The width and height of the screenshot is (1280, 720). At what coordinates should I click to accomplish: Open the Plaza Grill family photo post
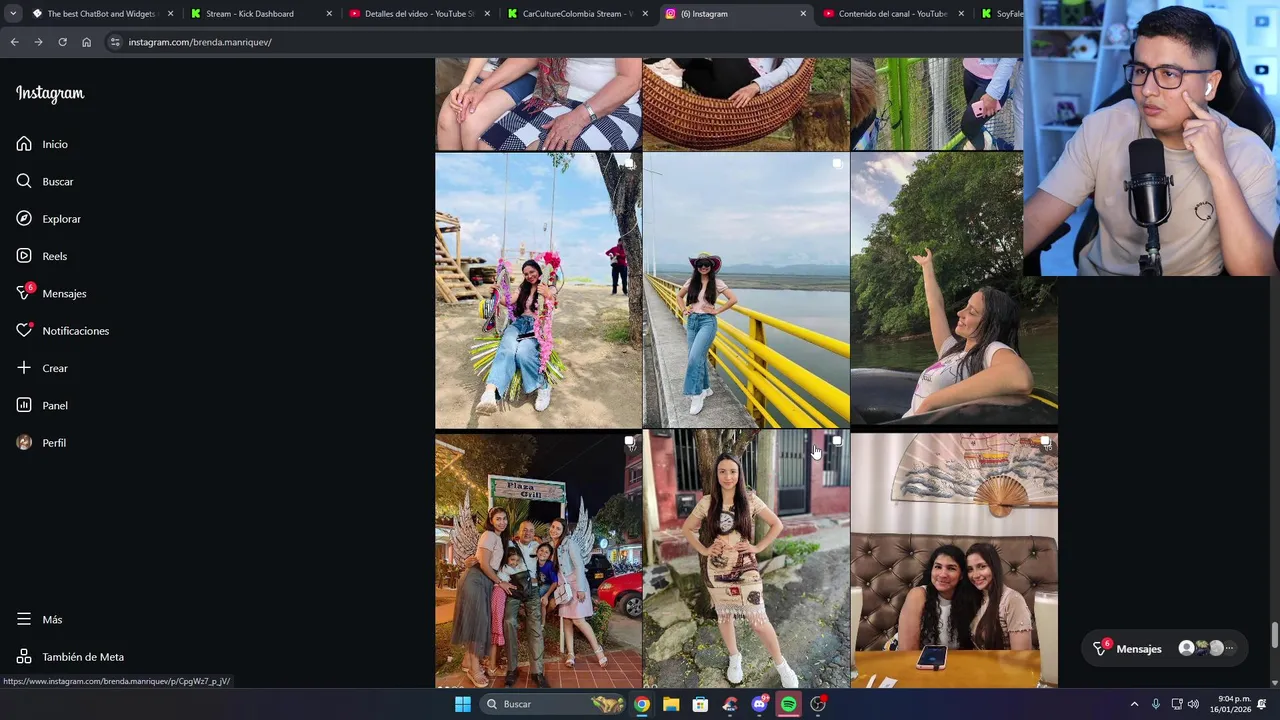pyautogui.click(x=538, y=560)
